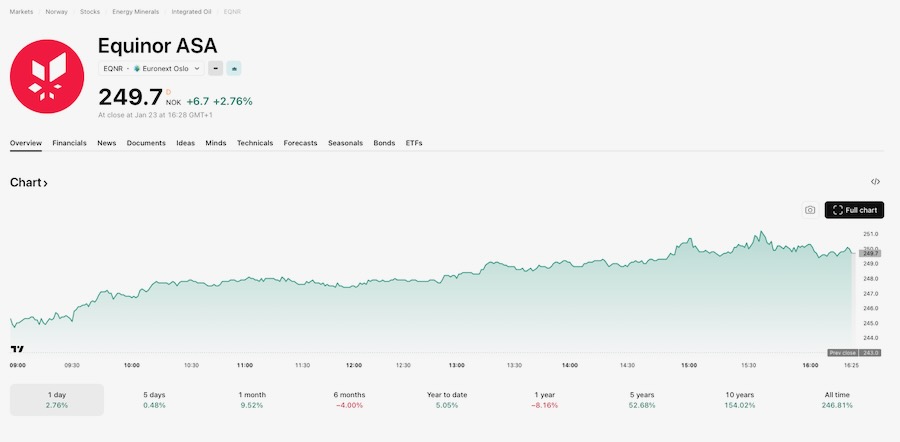
Task: Click the Prev close label on price axis
Action: tap(842, 353)
